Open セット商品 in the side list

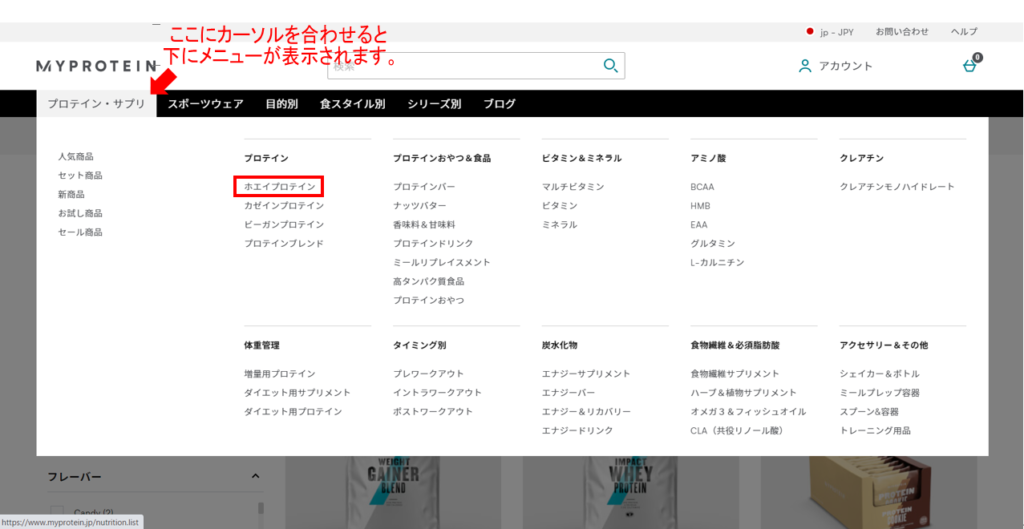(80, 176)
